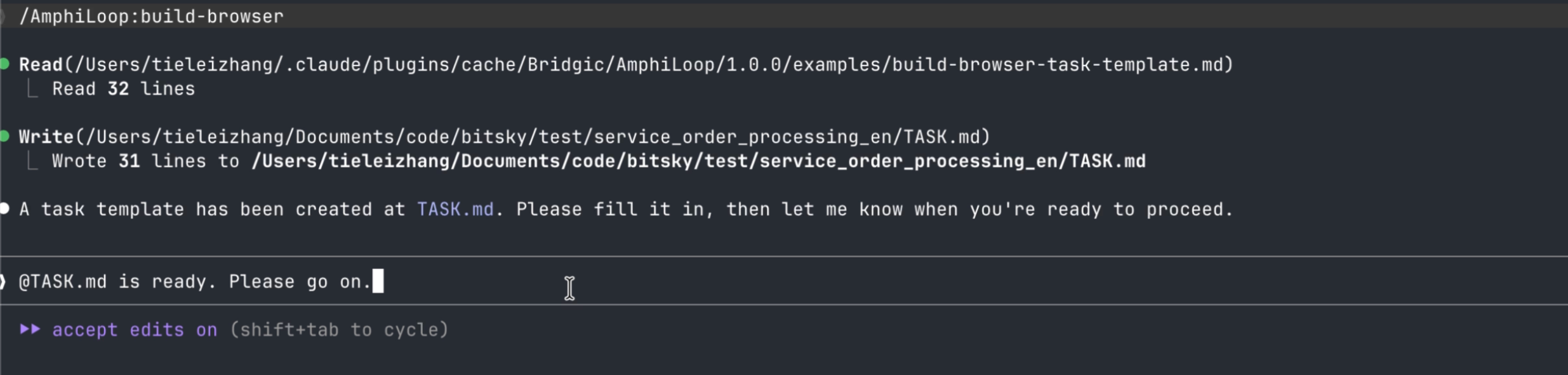This screenshot has width=1568, height=375.
Task: Click the shift+tab to cycle hint
Action: [339, 330]
